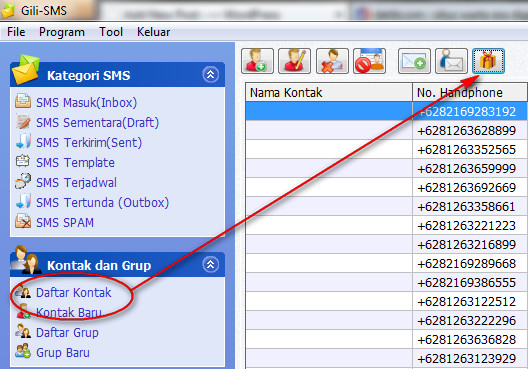Image resolution: width=528 pixels, height=369 pixels.
Task: Open the Tool menu
Action: [111, 32]
